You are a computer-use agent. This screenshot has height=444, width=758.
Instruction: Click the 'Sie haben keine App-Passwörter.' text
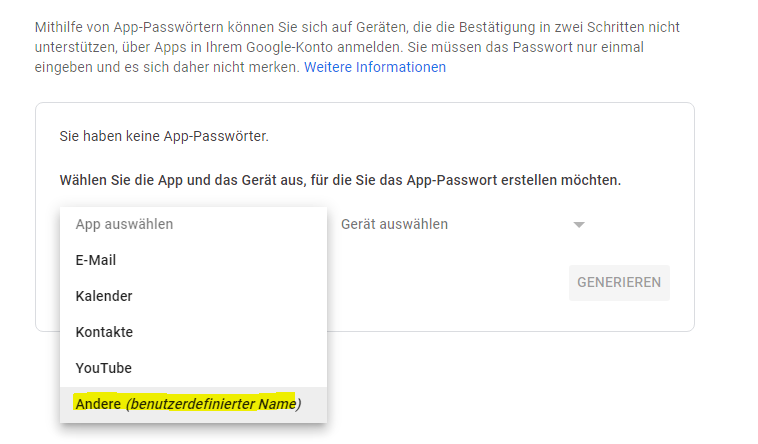click(164, 136)
